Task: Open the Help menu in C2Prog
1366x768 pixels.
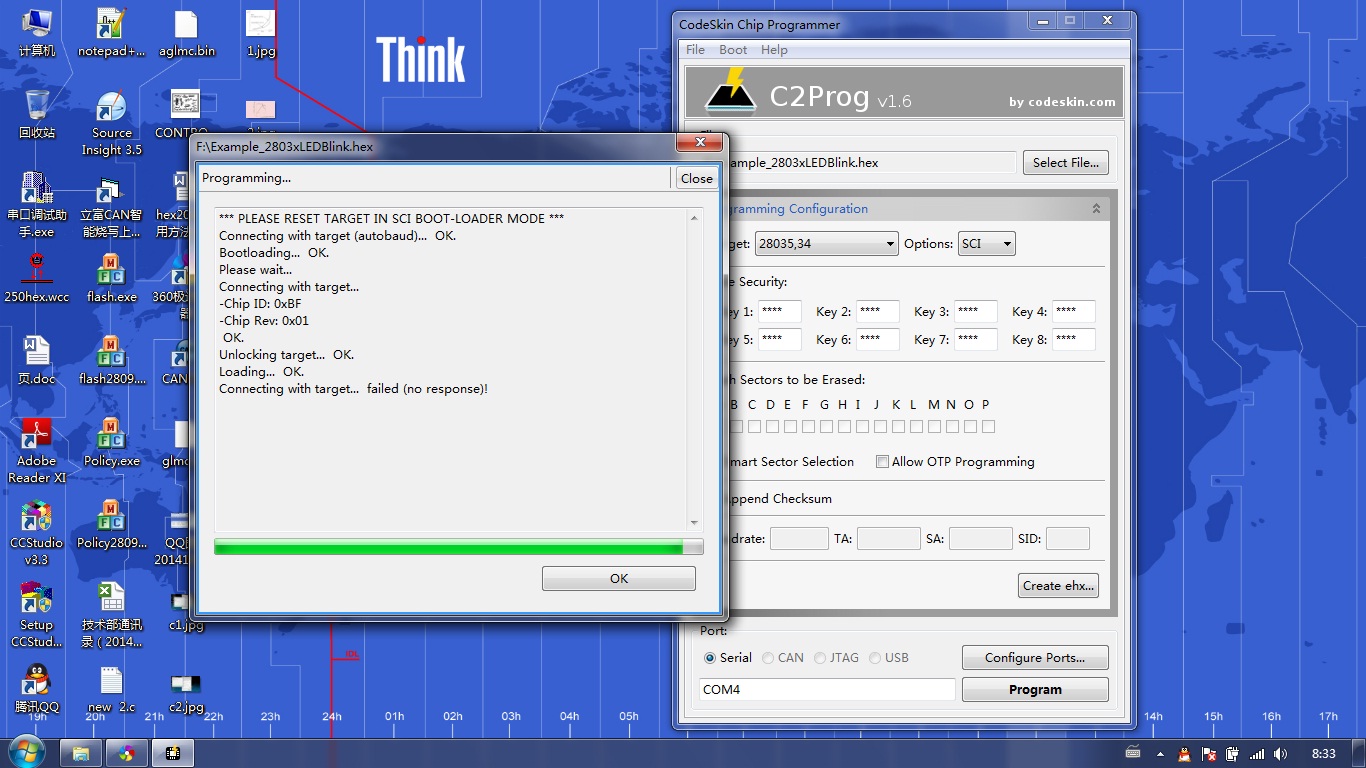Action: click(774, 50)
